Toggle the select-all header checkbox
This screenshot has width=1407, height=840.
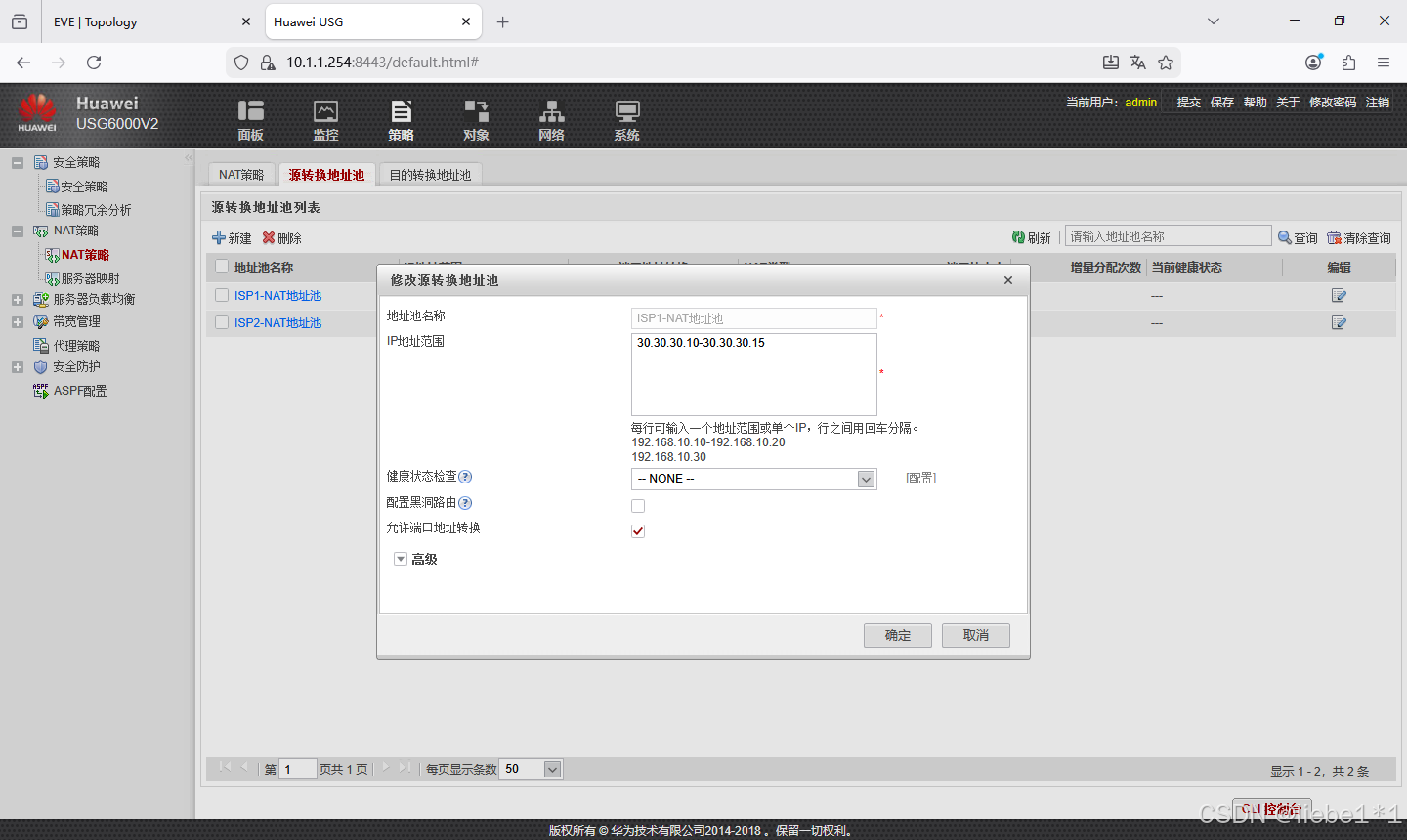(x=222, y=267)
